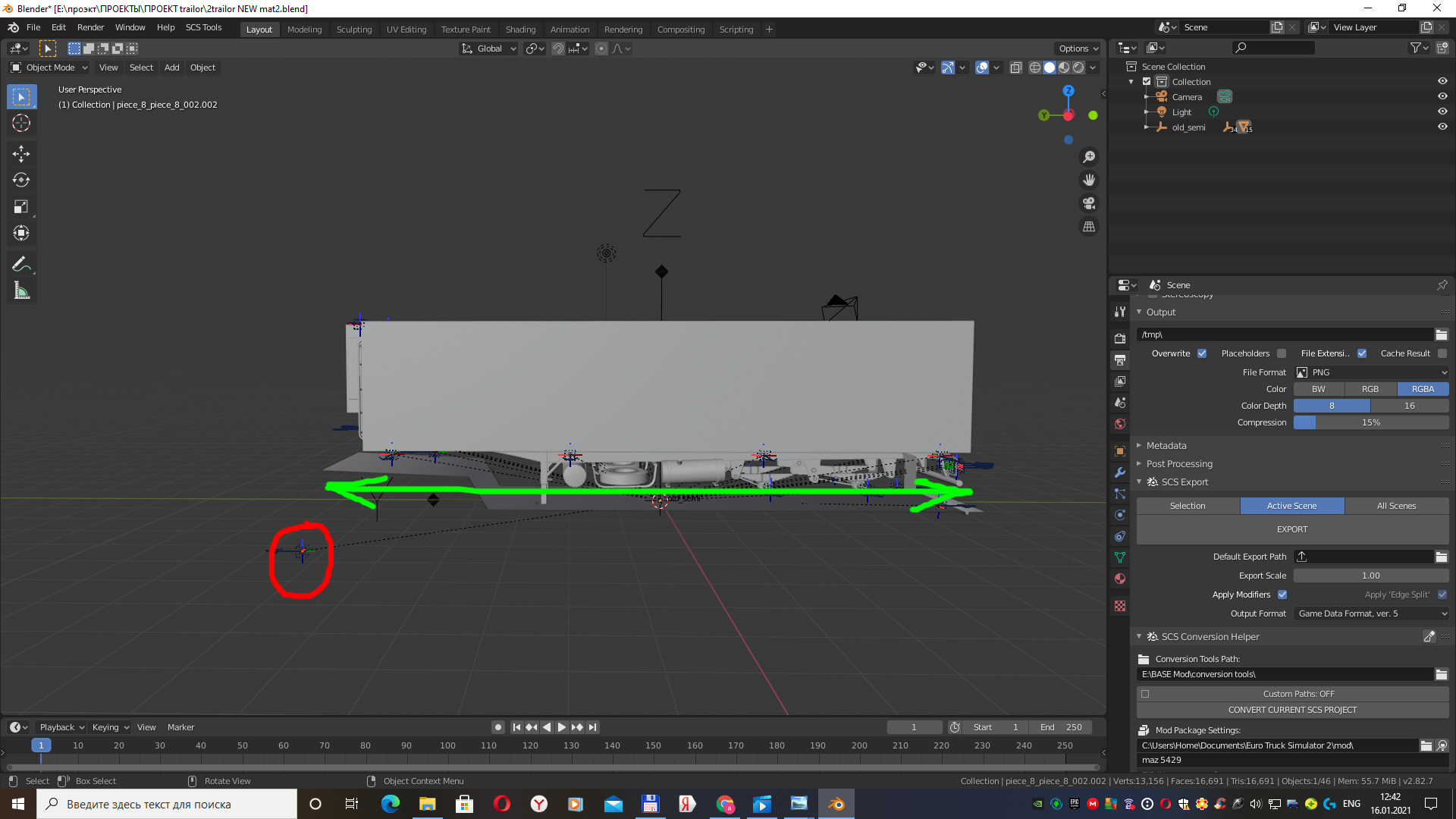Activate the Transform tool
Image resolution: width=1456 pixels, height=819 pixels.
[x=21, y=233]
